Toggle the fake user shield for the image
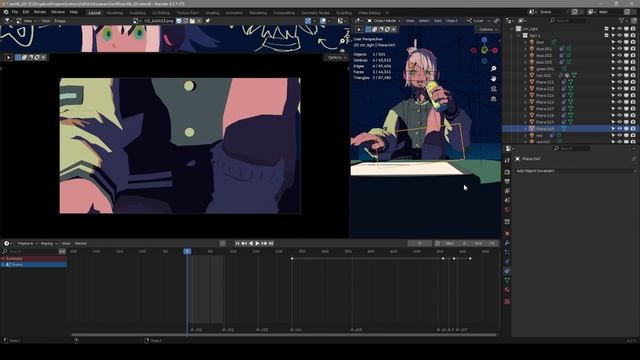Screen dimensions: 640x360 [179, 21]
